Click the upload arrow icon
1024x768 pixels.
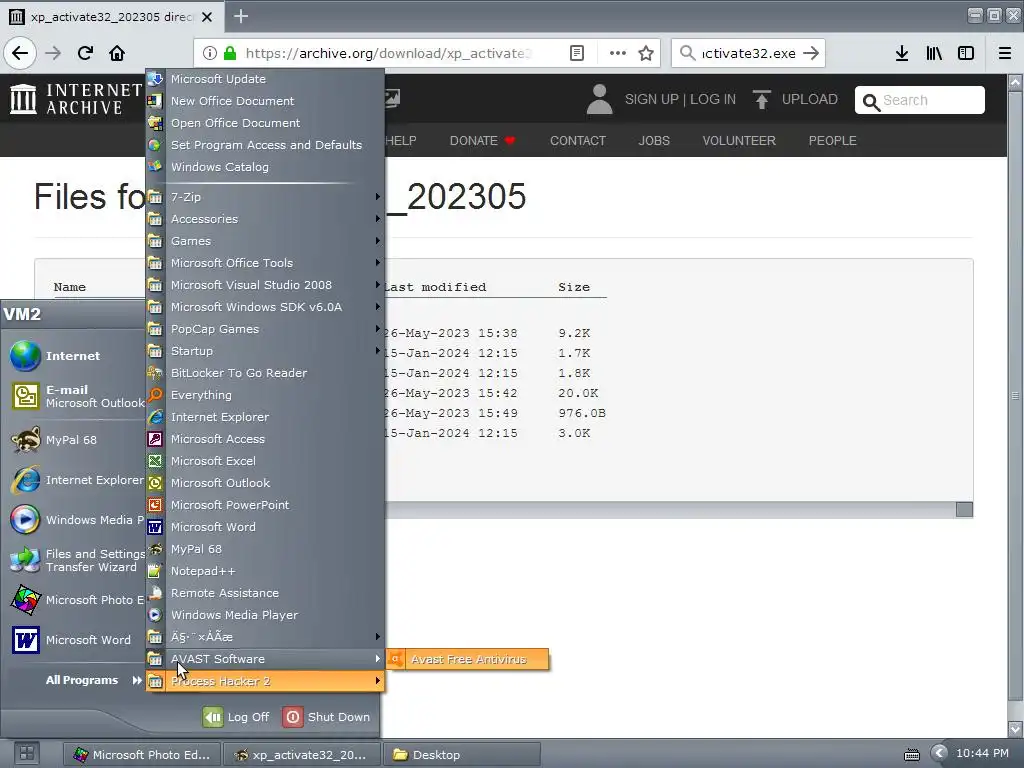(x=761, y=99)
